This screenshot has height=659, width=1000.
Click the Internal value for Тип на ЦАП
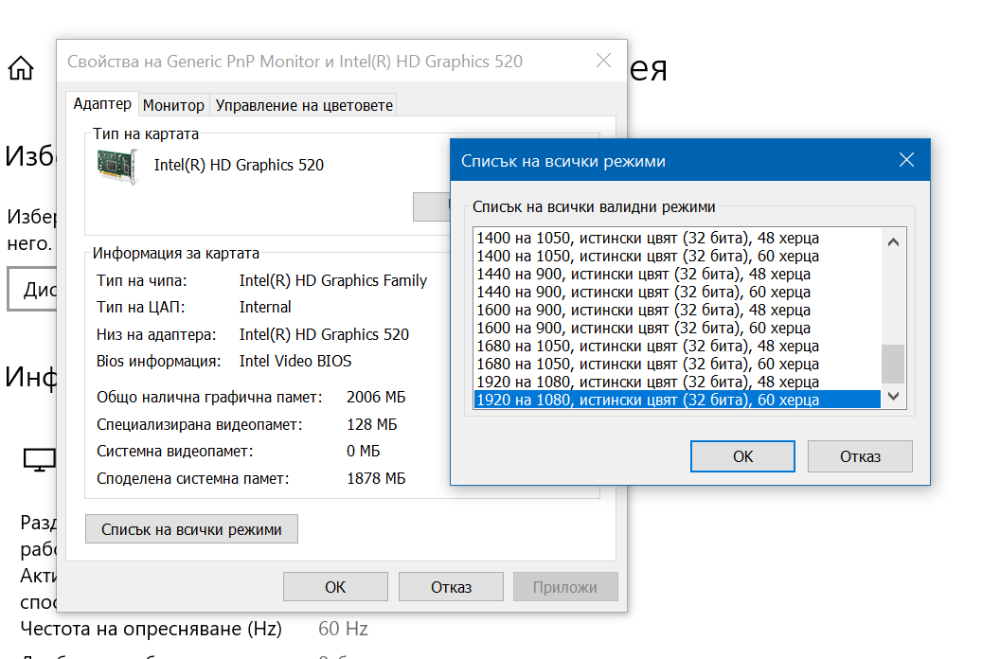pyautogui.click(x=265, y=307)
